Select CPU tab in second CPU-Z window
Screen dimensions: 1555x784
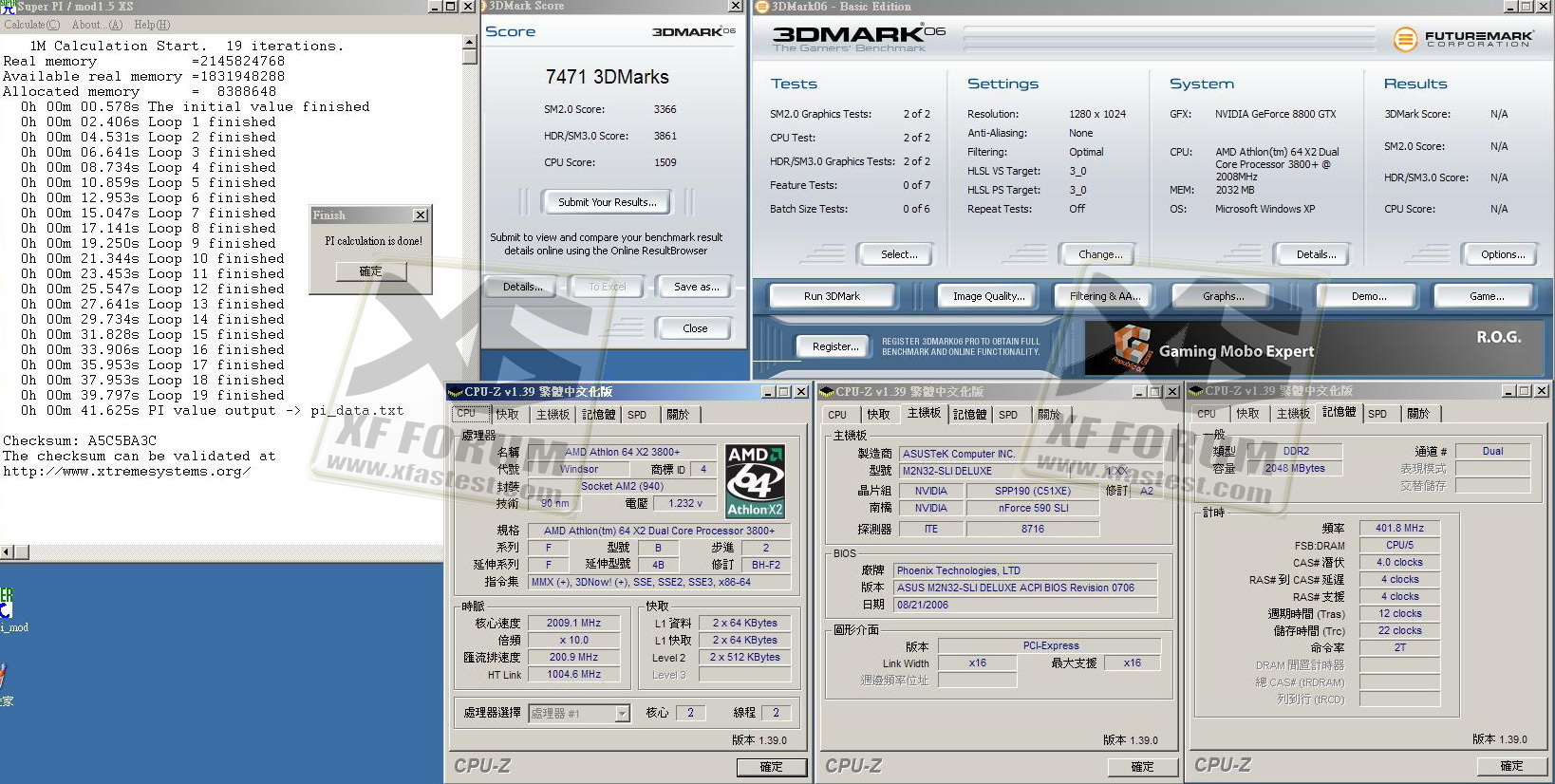coord(837,414)
